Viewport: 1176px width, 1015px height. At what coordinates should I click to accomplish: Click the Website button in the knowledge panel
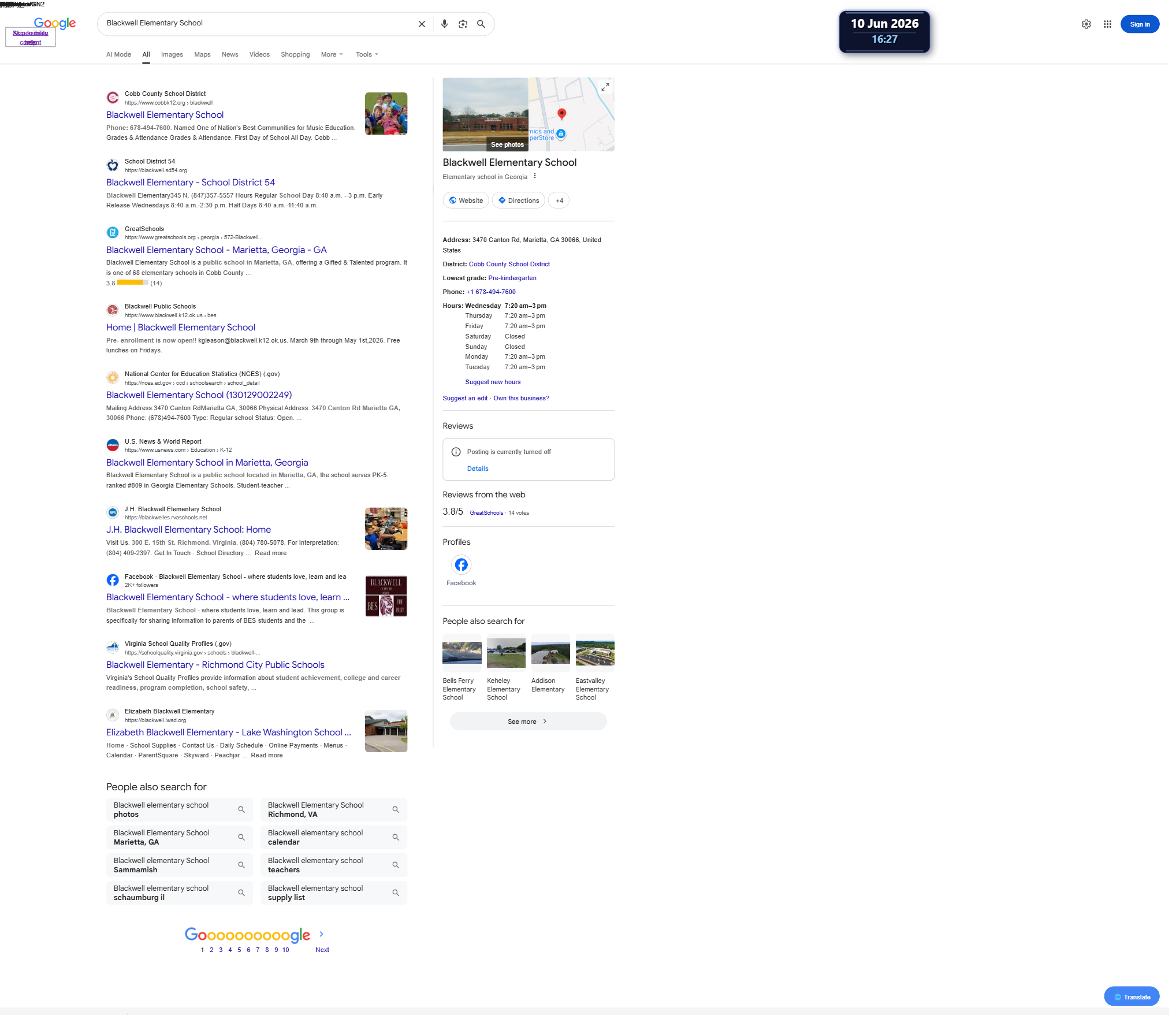pyautogui.click(x=466, y=200)
